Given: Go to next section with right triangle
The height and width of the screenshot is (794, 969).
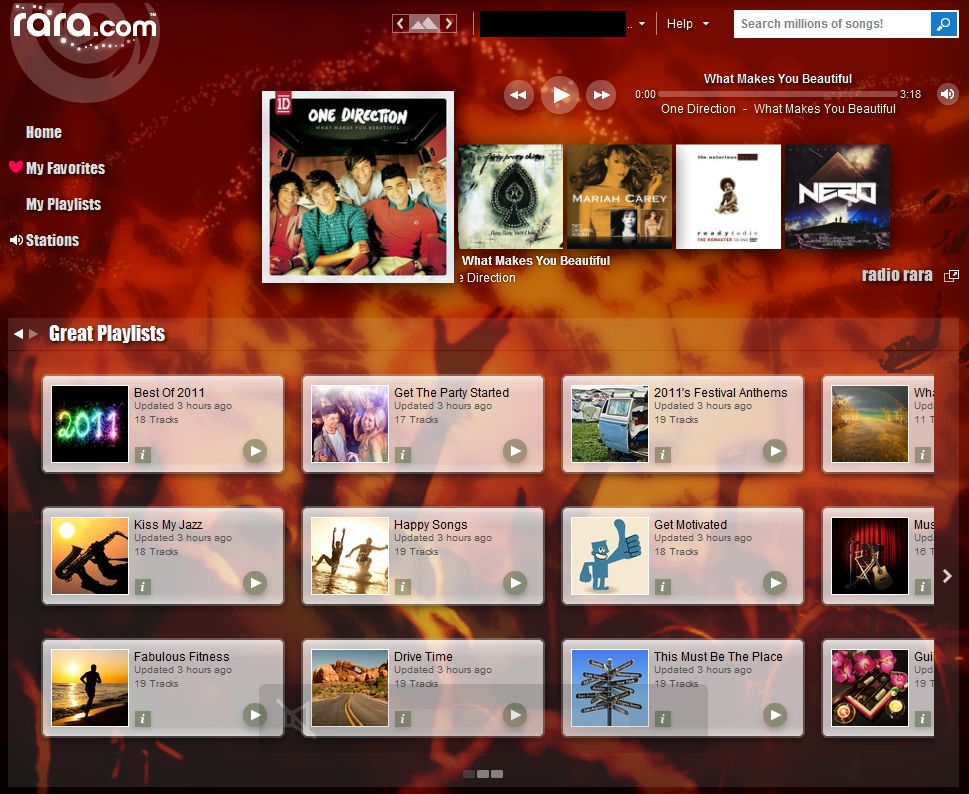Looking at the screenshot, I should pyautogui.click(x=33, y=334).
